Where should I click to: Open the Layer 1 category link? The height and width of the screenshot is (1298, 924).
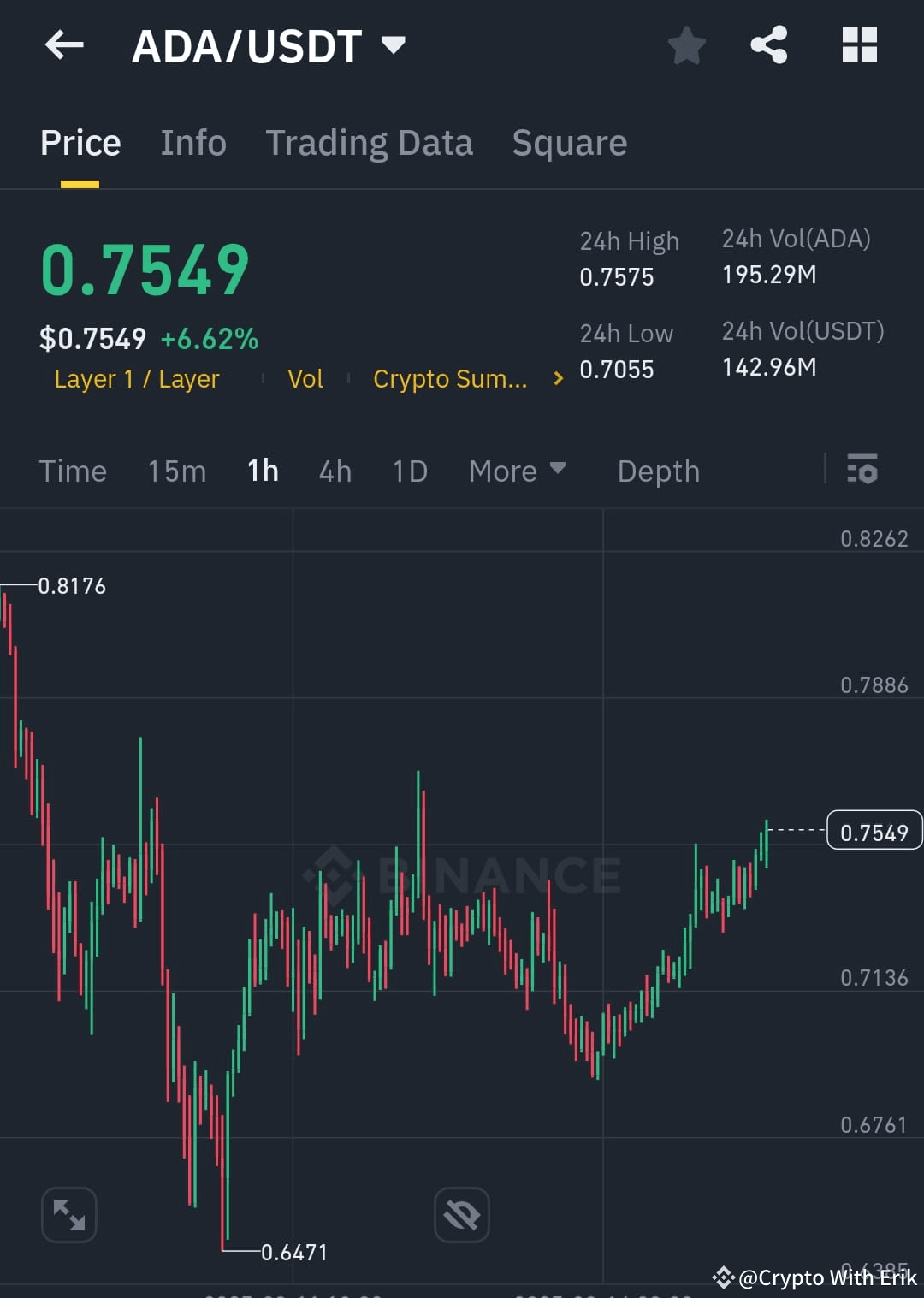pyautogui.click(x=136, y=379)
